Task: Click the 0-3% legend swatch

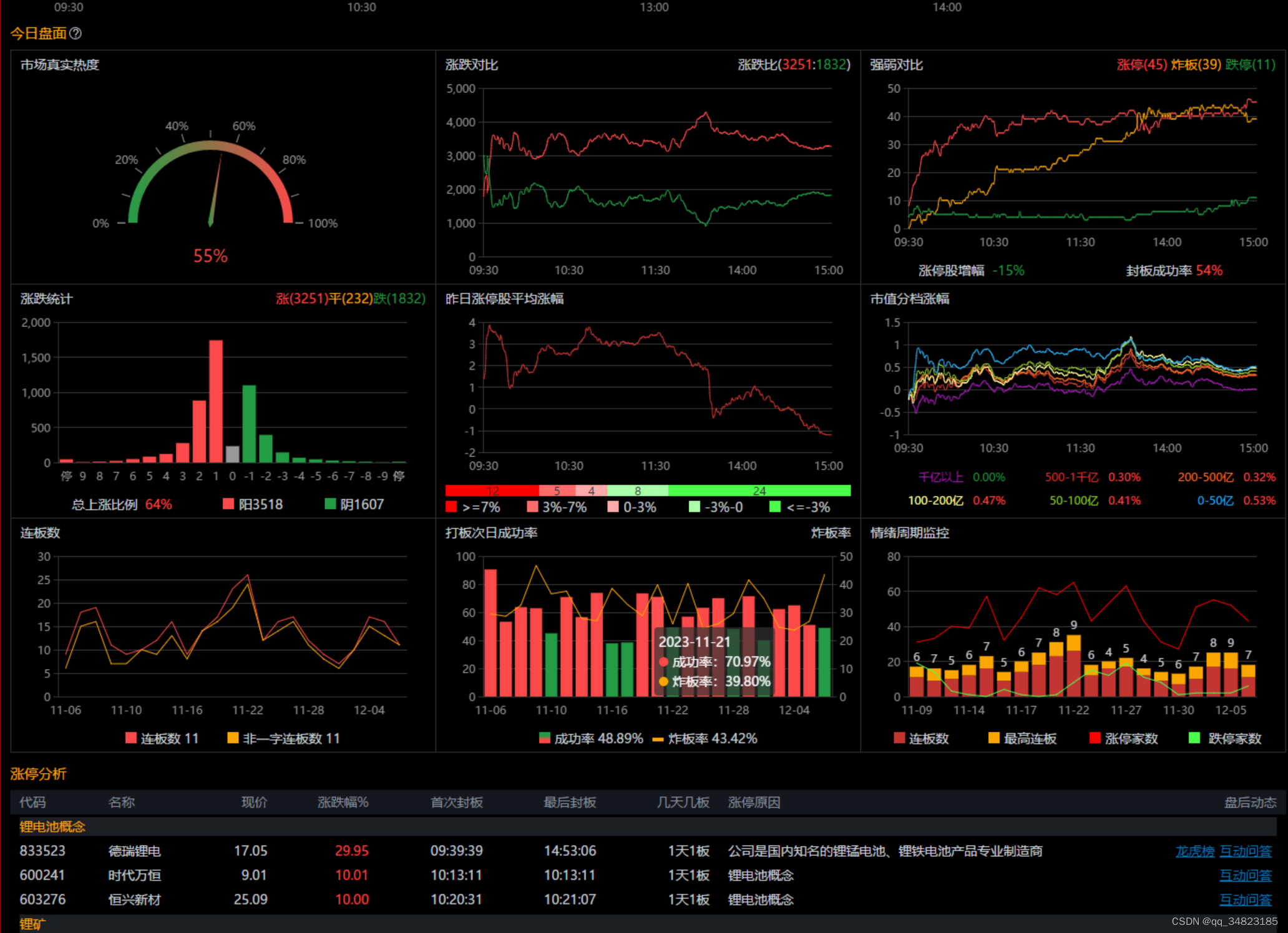Action: point(613,507)
